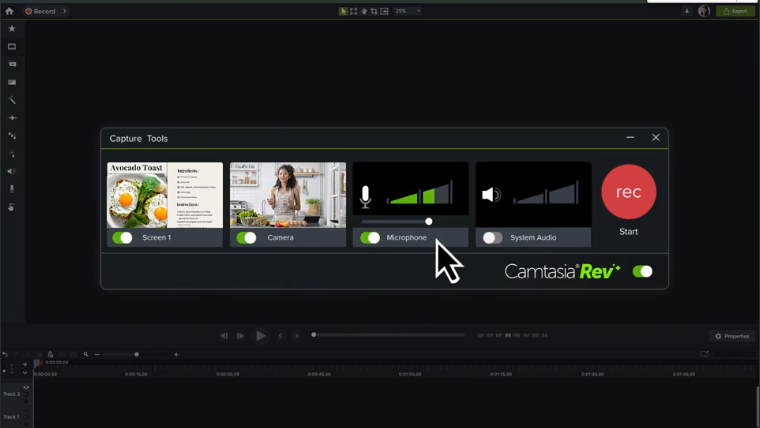Open Voice Narration microphone icon in sidebar
Image resolution: width=760 pixels, height=428 pixels.
(x=12, y=188)
